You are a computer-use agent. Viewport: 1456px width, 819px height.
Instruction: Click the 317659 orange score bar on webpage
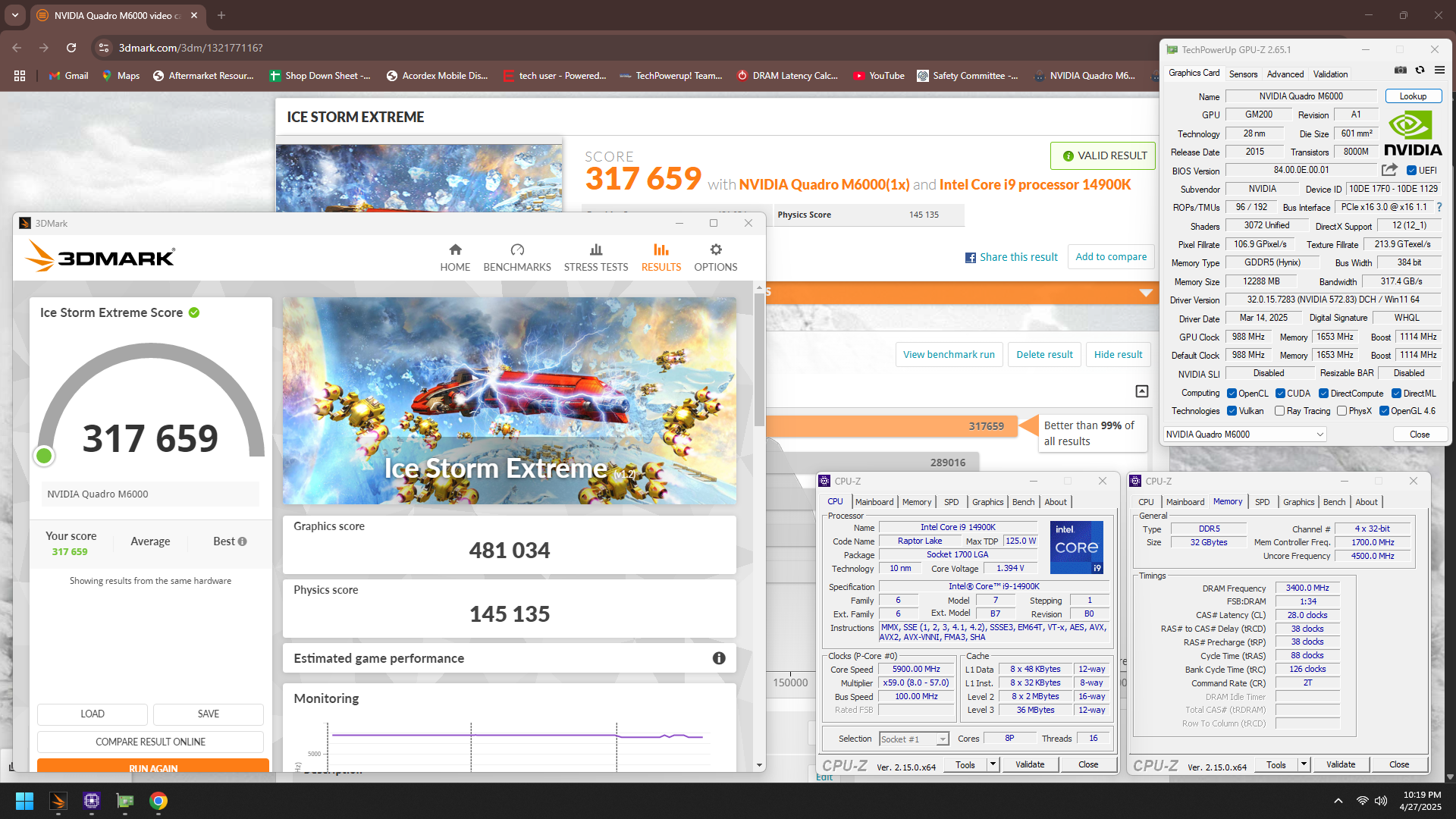891,426
